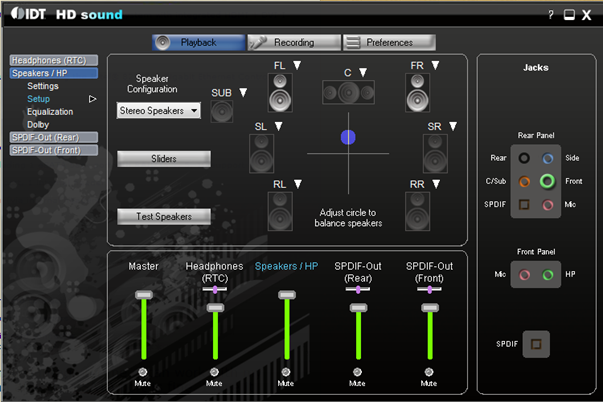Open help with the question mark icon

point(551,15)
